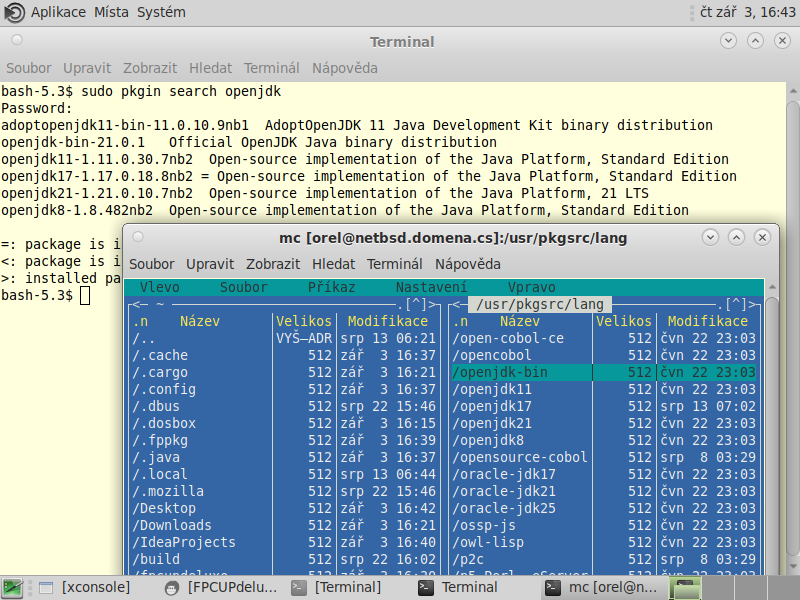
Task: Click the xconsole window icon in taskbar
Action: coord(46,588)
